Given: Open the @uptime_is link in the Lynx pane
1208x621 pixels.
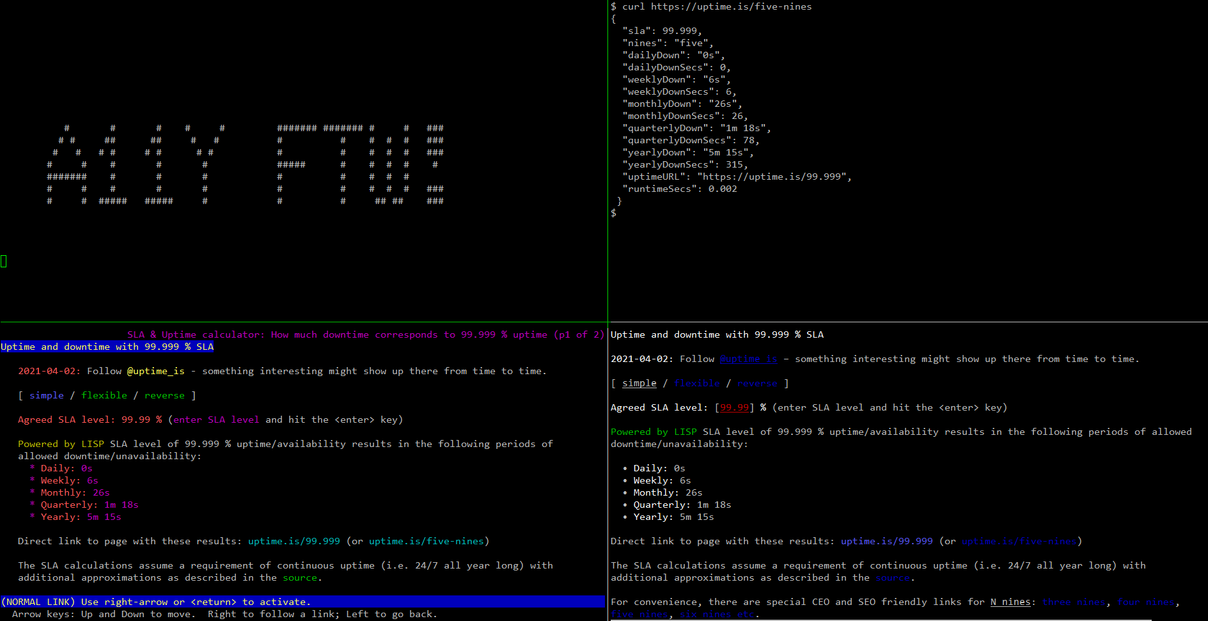Looking at the screenshot, I should click(x=155, y=371).
